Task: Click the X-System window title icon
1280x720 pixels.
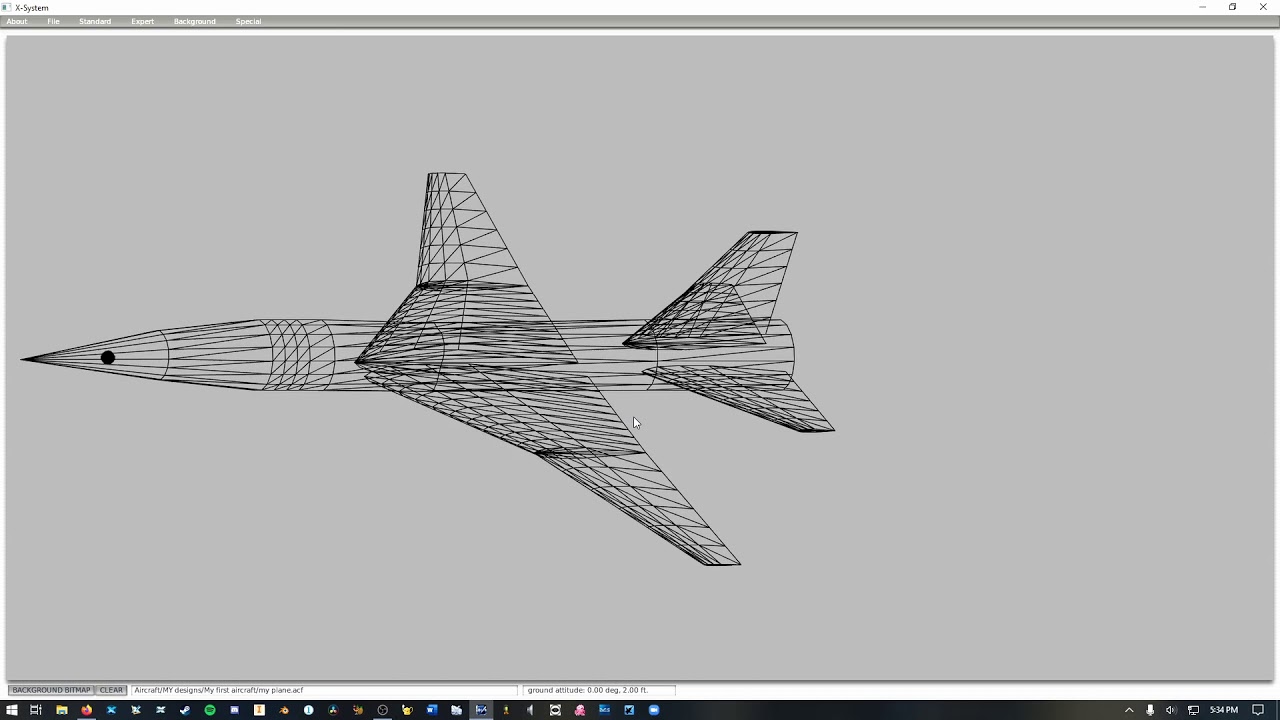Action: click(x=7, y=7)
